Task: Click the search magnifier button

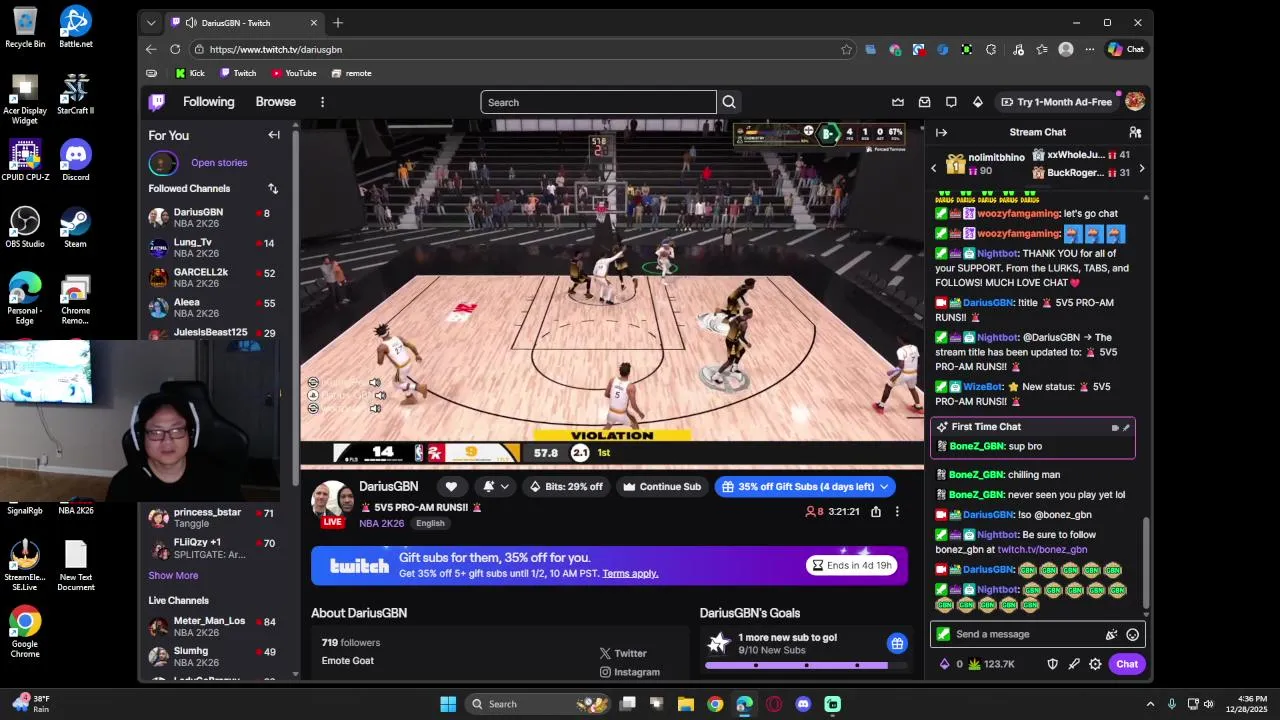Action: [x=729, y=102]
